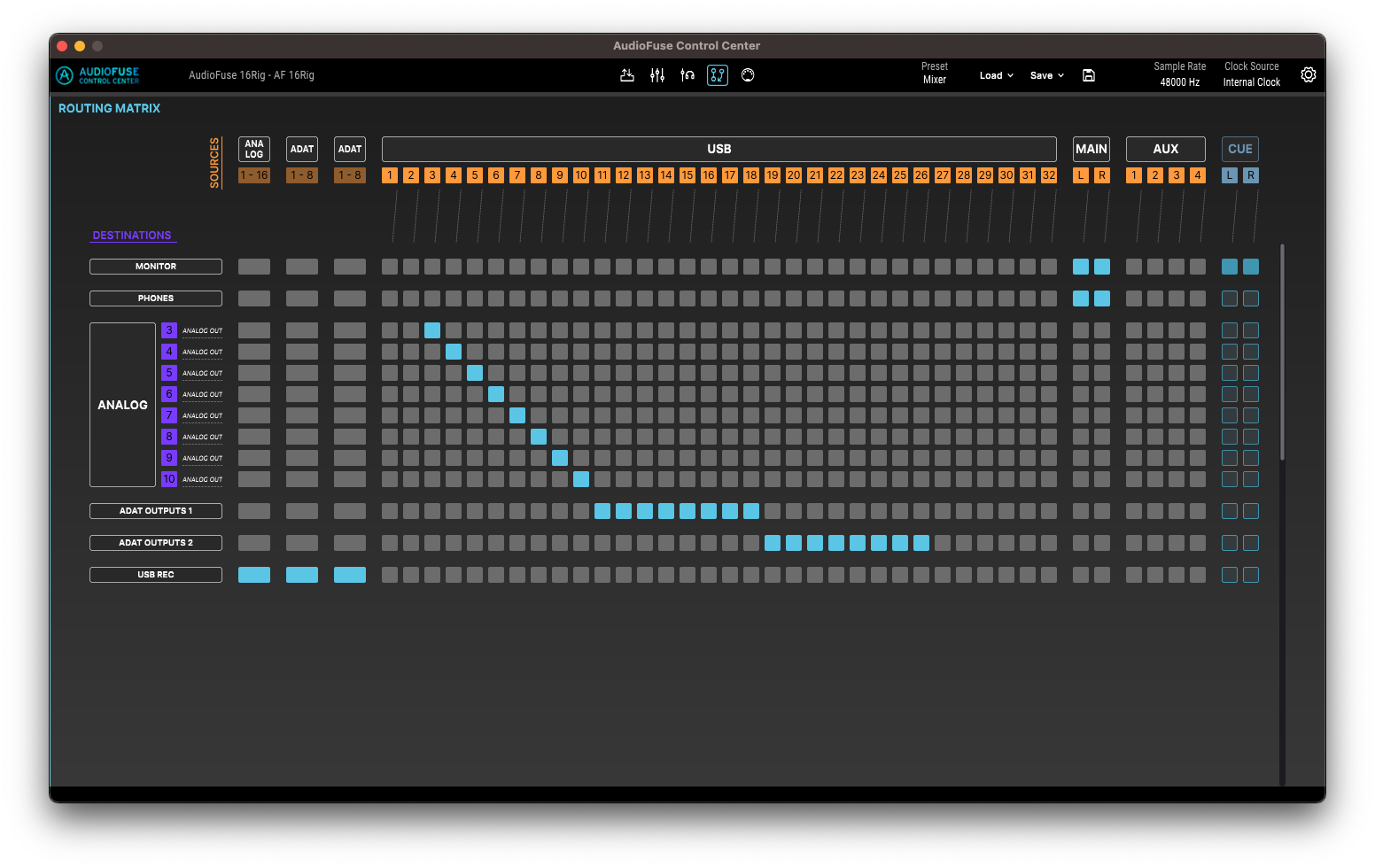The width and height of the screenshot is (1375, 868).
Task: Click the AUX source header
Action: 1166,149
